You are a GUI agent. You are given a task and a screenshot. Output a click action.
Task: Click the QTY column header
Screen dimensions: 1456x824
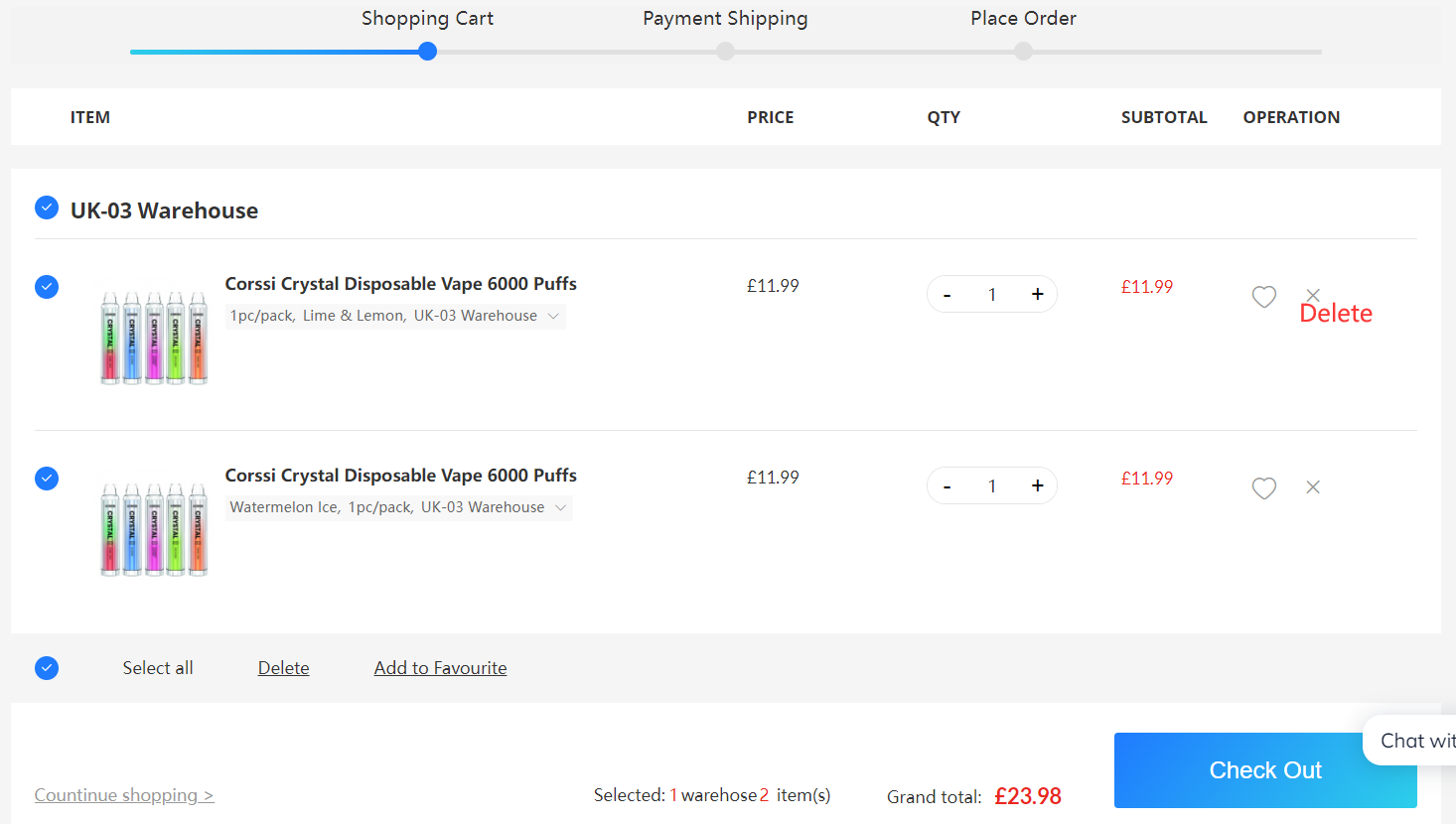coord(944,117)
